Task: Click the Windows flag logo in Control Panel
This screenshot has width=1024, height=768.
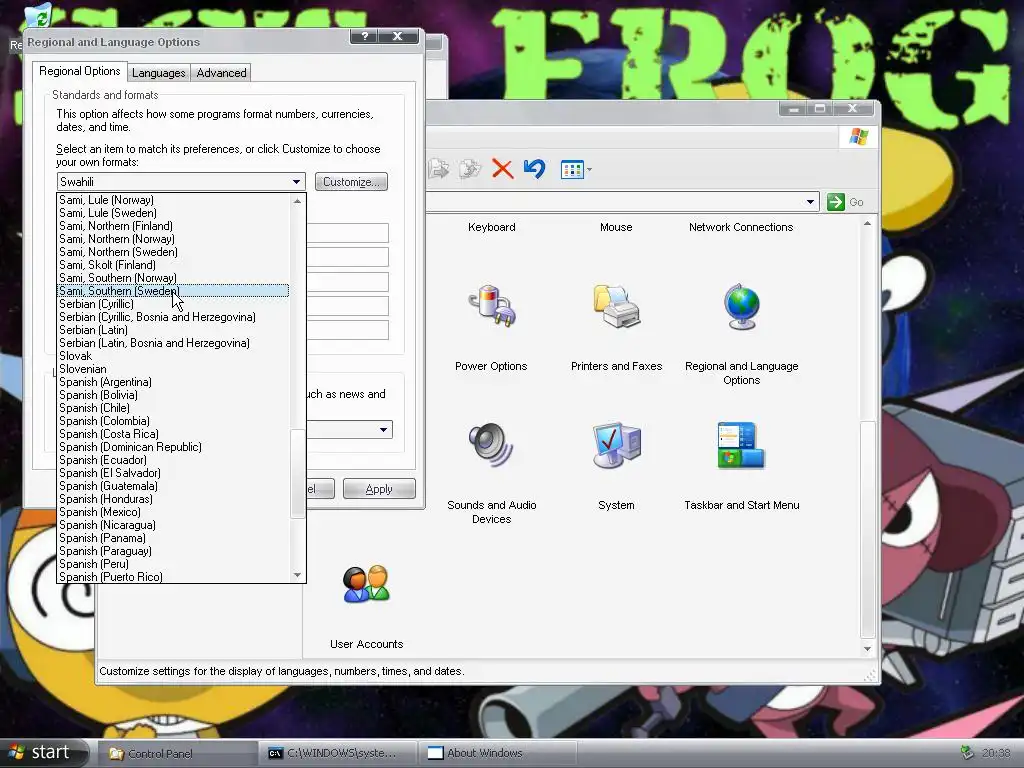Action: click(x=859, y=136)
